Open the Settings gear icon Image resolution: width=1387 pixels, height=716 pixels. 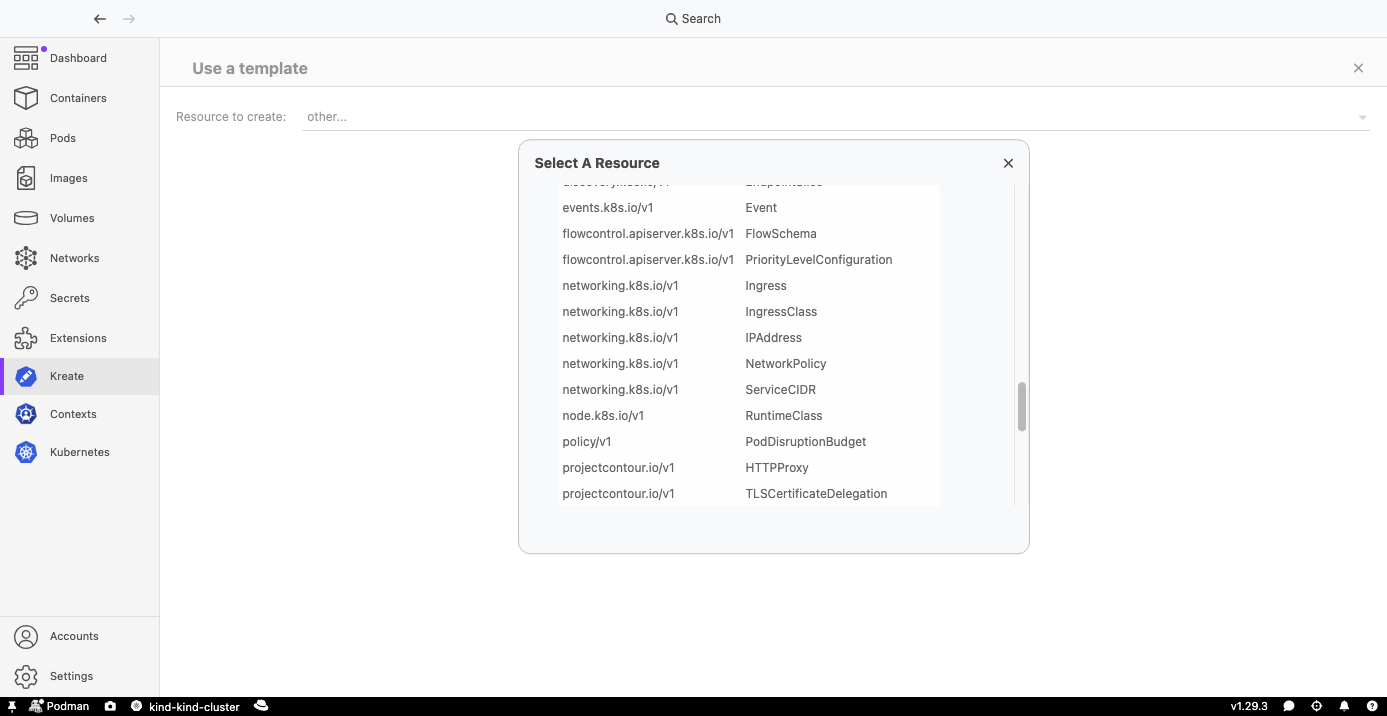click(26, 676)
